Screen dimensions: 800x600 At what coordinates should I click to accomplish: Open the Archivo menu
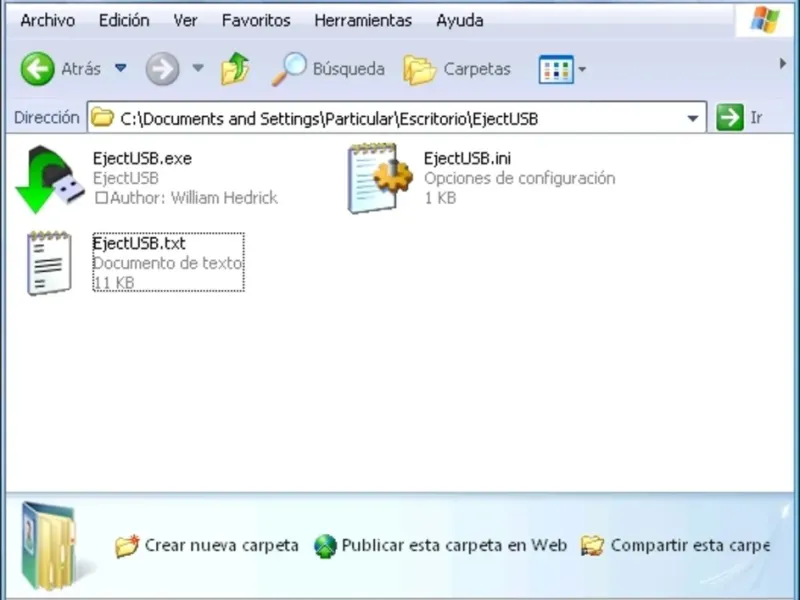pyautogui.click(x=47, y=20)
